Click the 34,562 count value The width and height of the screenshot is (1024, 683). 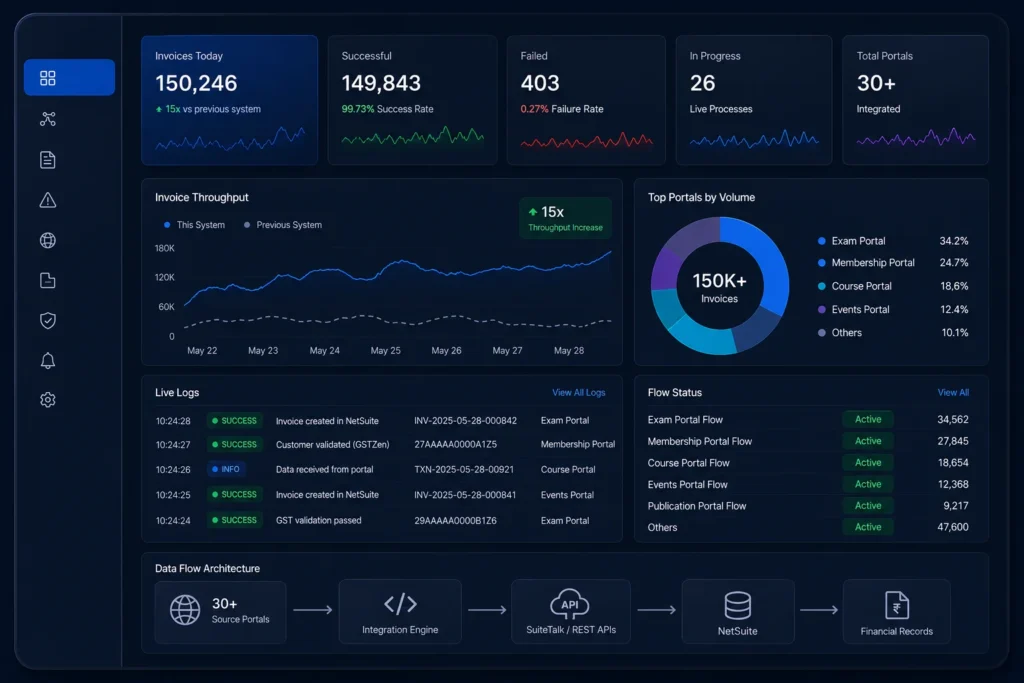(x=953, y=419)
